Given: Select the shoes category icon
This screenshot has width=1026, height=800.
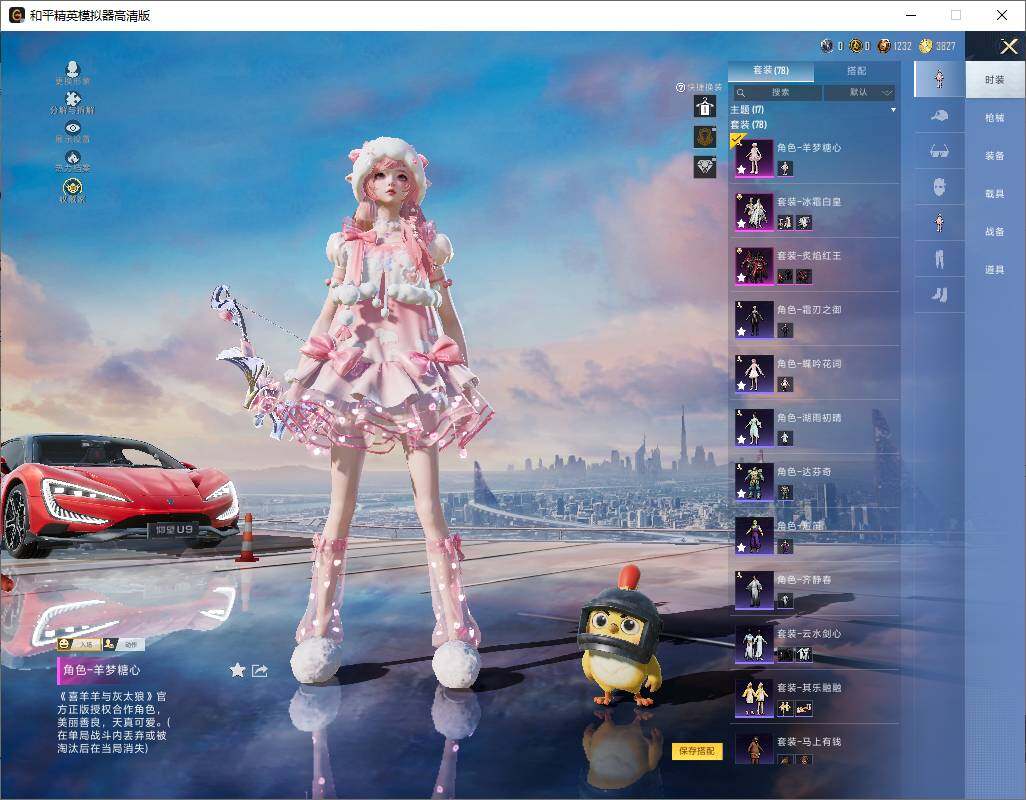Looking at the screenshot, I should 939,295.
